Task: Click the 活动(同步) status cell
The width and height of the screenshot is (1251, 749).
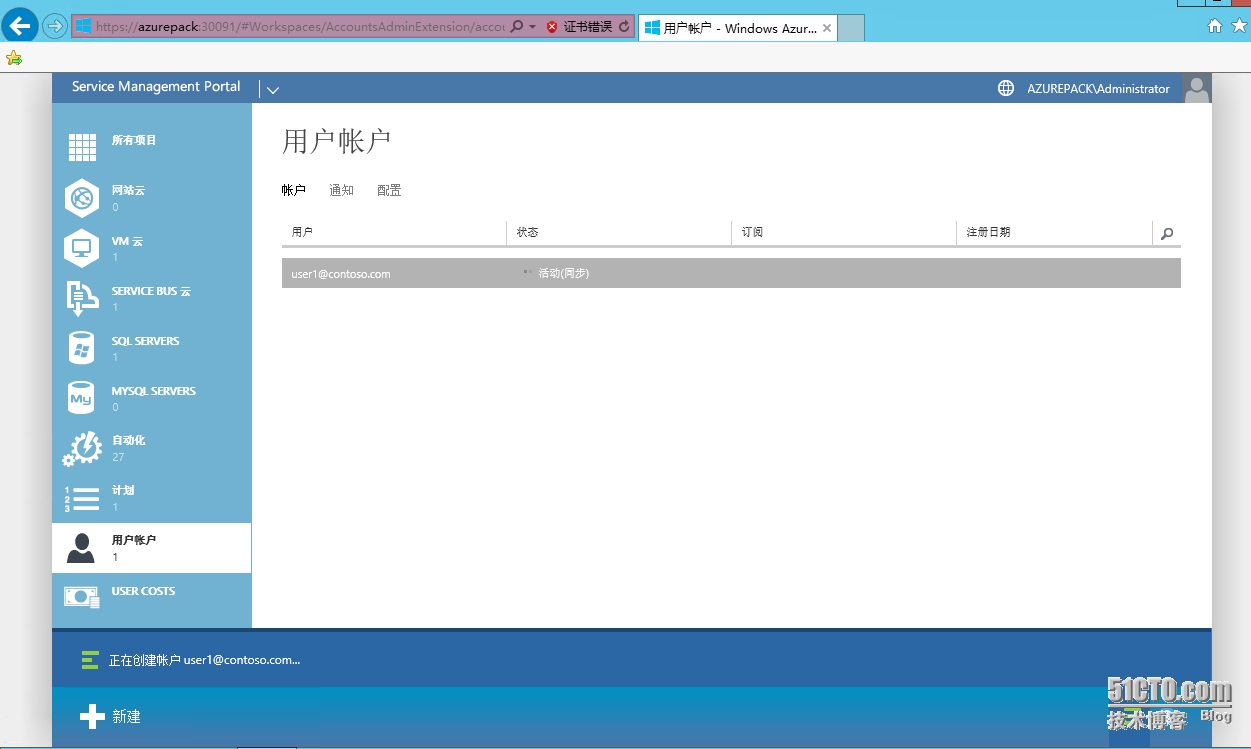Action: point(563,273)
